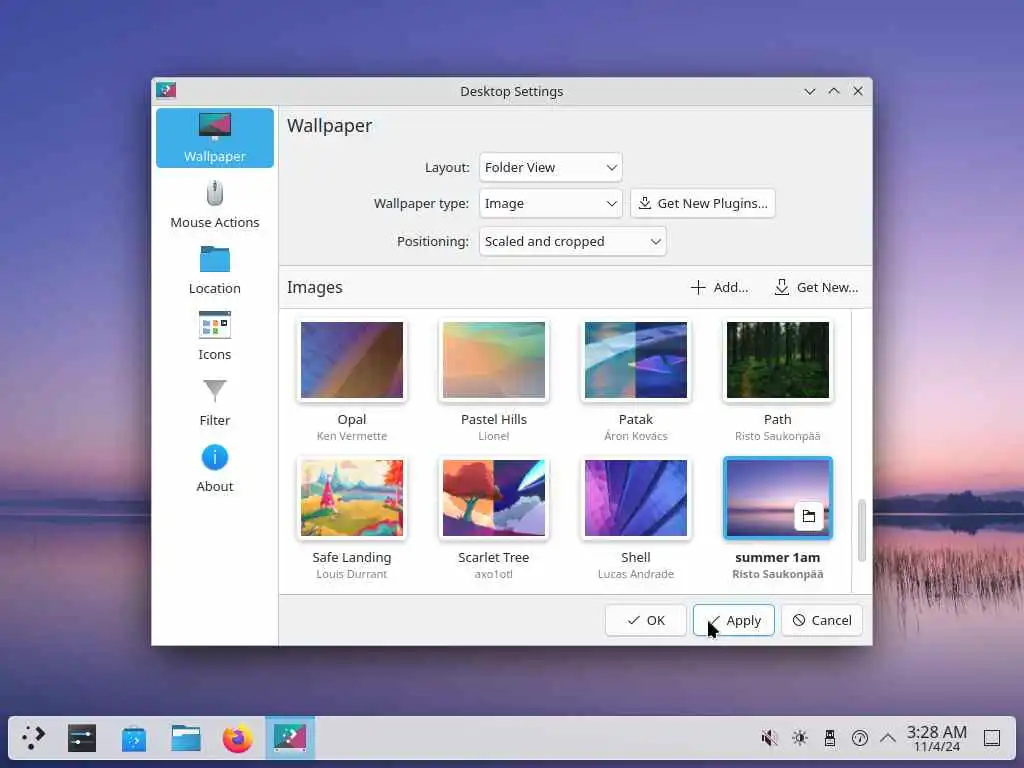Launch Discover software center from taskbar
Image resolution: width=1024 pixels, height=768 pixels.
[x=134, y=738]
